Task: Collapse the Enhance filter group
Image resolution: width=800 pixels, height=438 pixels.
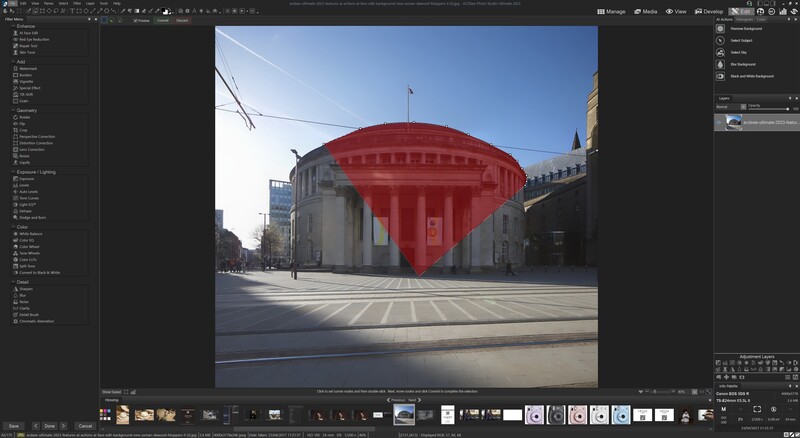Action: [x=13, y=26]
